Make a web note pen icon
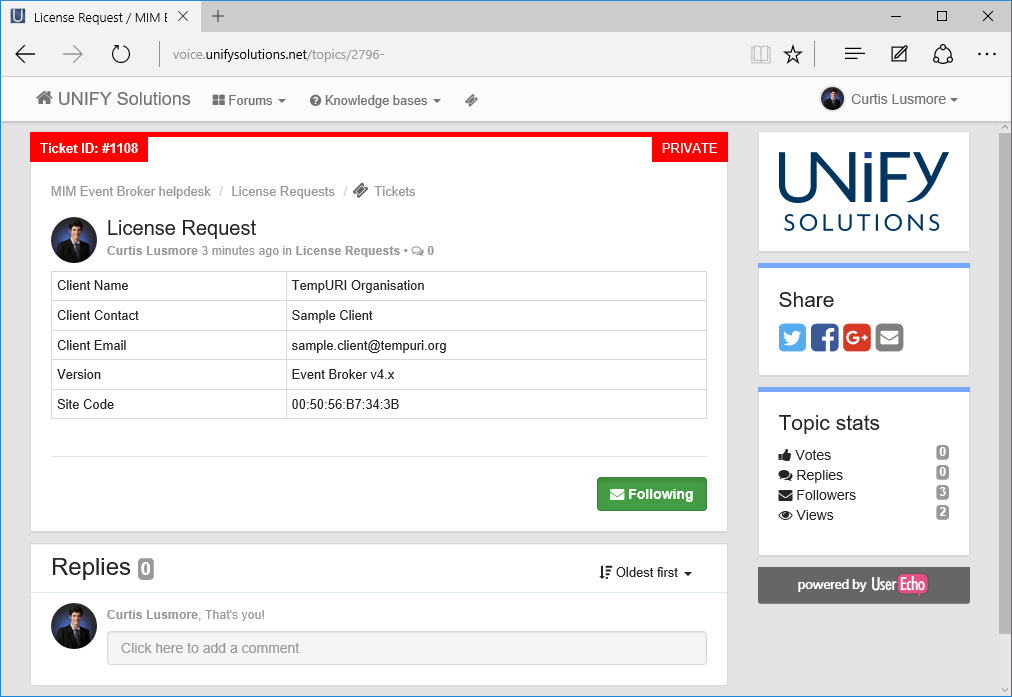Viewport: 1012px width, 697px height. pyautogui.click(x=899, y=54)
